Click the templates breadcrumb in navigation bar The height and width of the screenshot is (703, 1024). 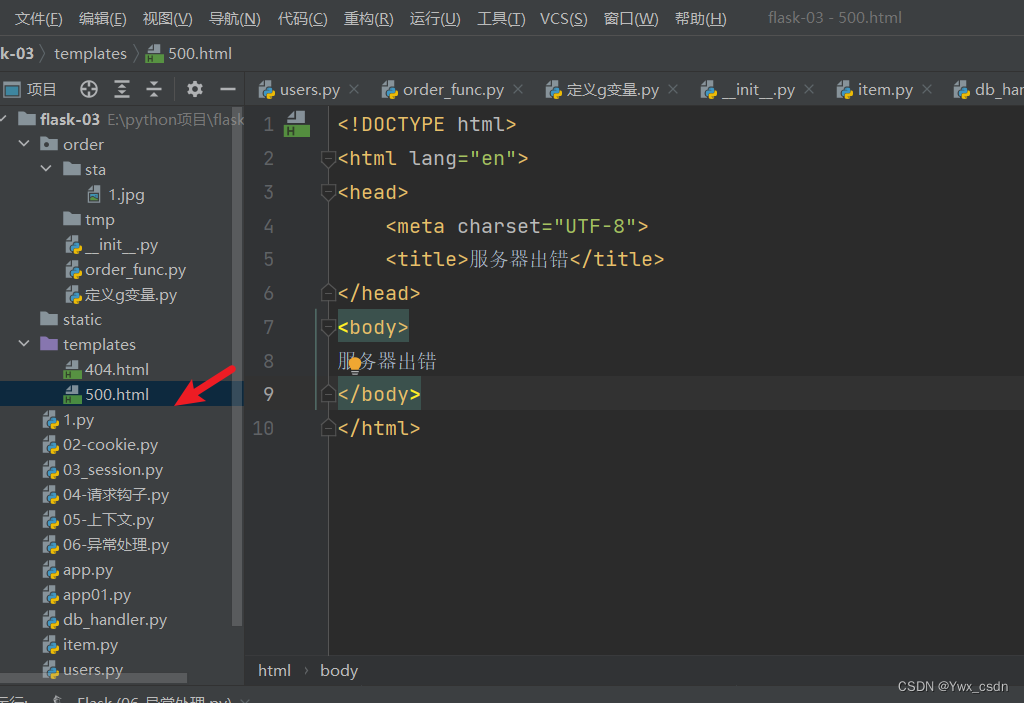[x=90, y=53]
